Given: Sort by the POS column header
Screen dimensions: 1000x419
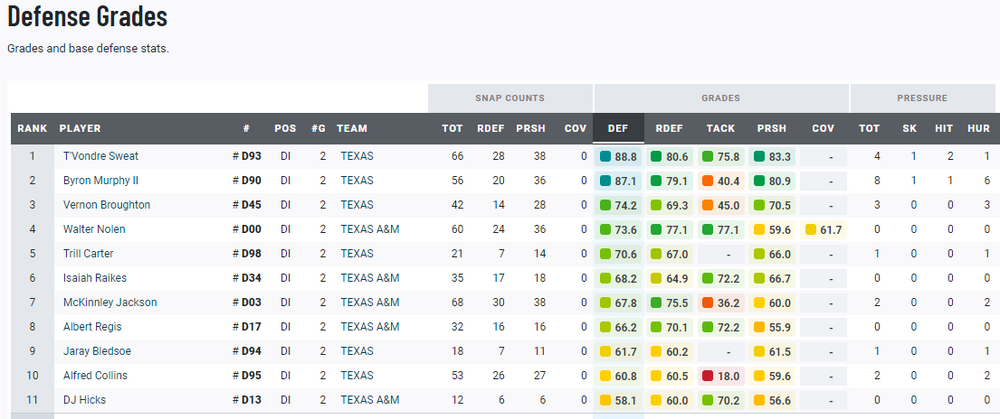Looking at the screenshot, I should 285,129.
